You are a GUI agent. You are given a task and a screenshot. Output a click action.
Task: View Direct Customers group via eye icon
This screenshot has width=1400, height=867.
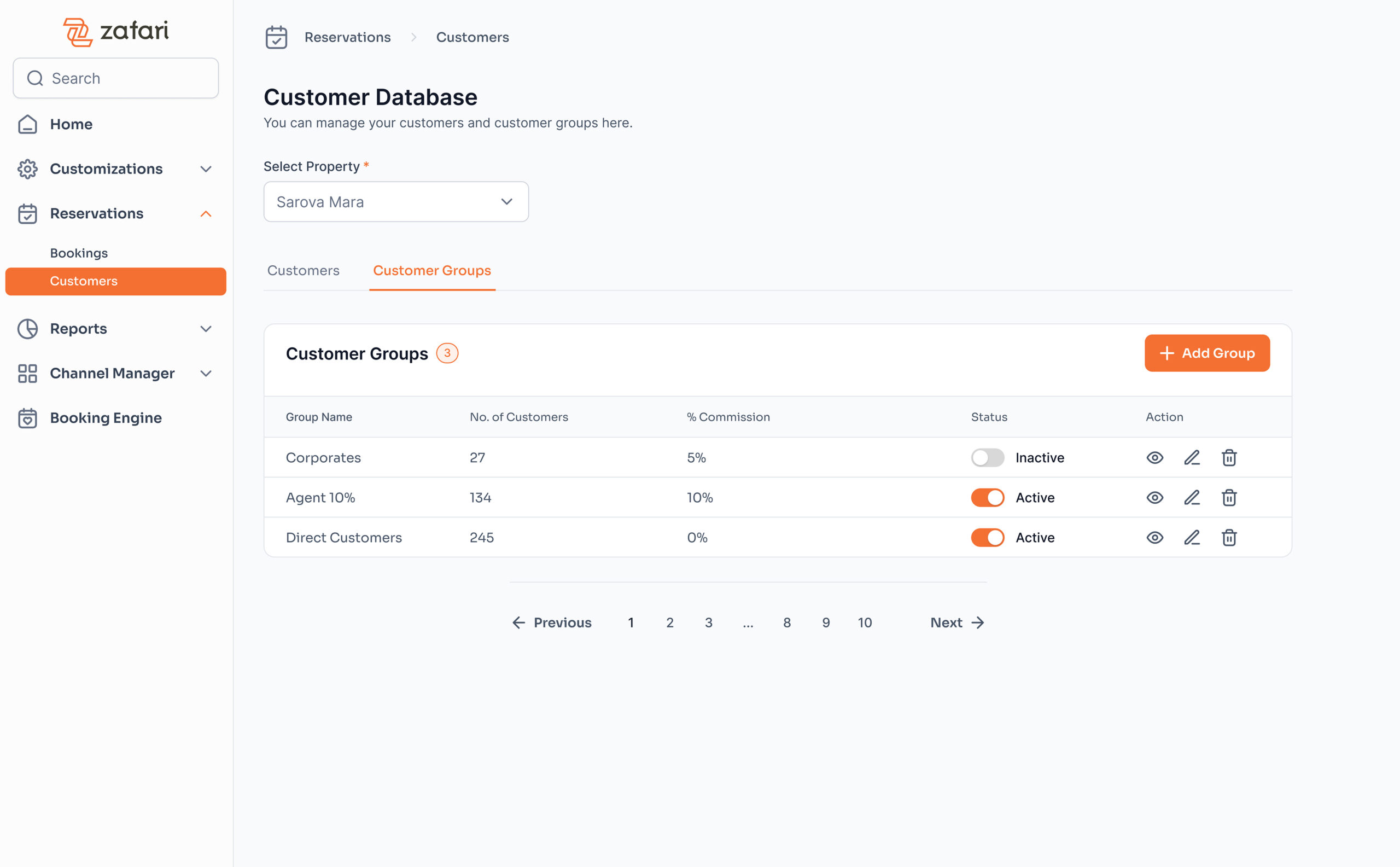point(1154,537)
